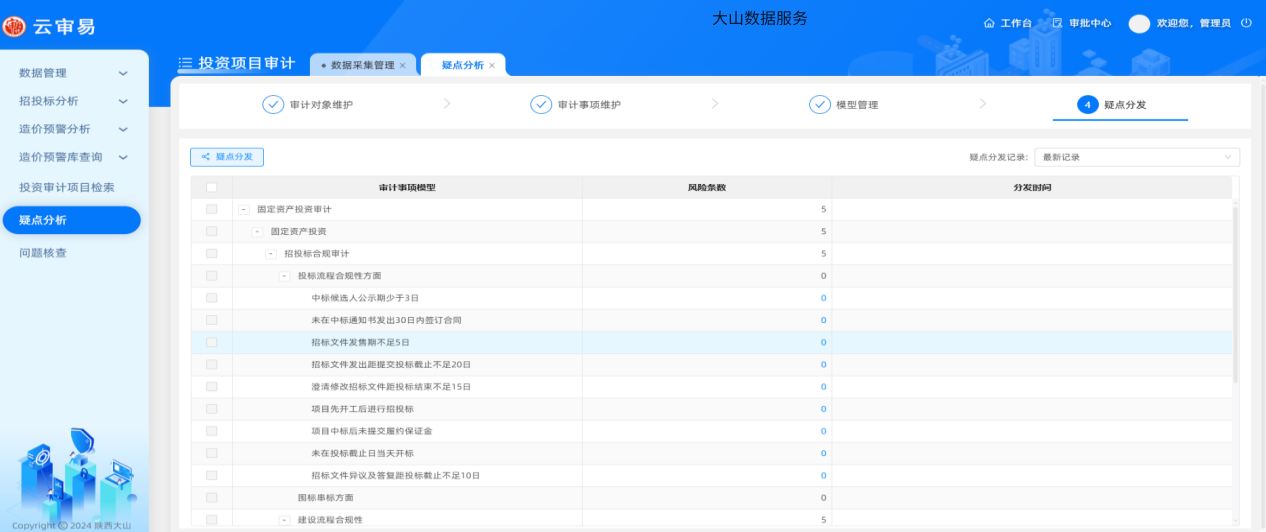The height and width of the screenshot is (532, 1266).
Task: Check the 招标文件发售期不足5日 row checkbox
Action: point(211,342)
